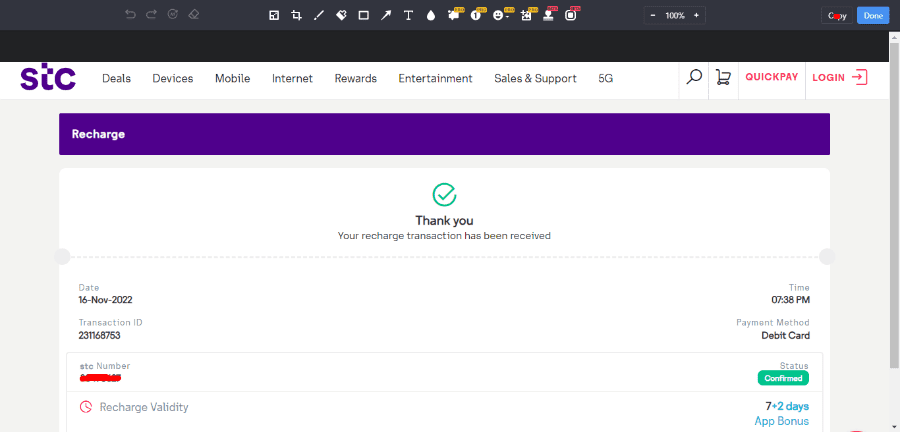Open the Sales & Support menu
This screenshot has width=900, height=432.
pos(535,78)
